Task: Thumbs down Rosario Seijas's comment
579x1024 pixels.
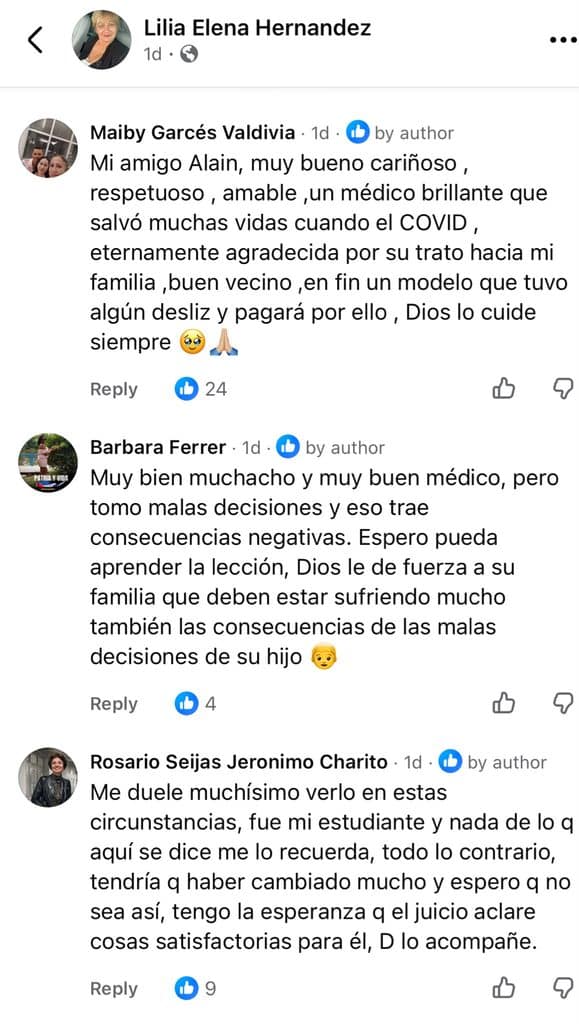Action: pyautogui.click(x=563, y=989)
